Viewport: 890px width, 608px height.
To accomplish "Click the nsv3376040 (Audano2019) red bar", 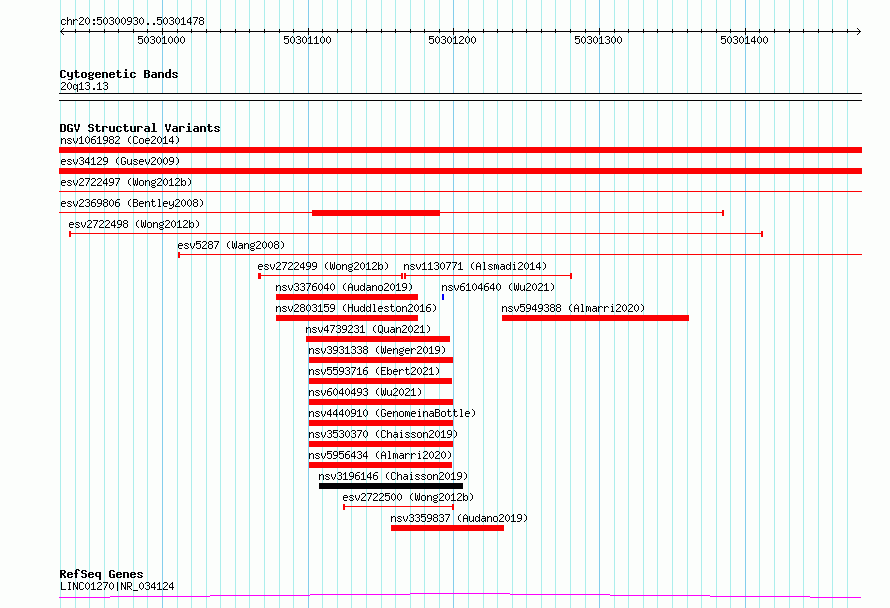I will click(x=347, y=297).
